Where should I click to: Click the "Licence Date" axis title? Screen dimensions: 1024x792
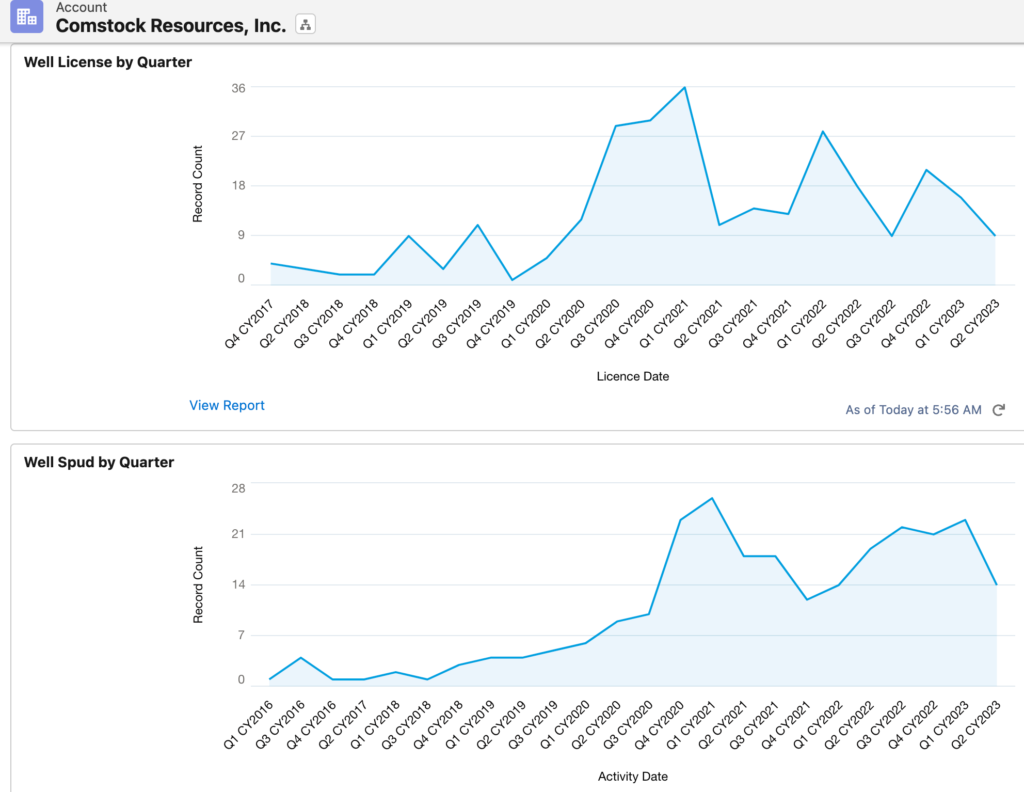[x=633, y=376]
